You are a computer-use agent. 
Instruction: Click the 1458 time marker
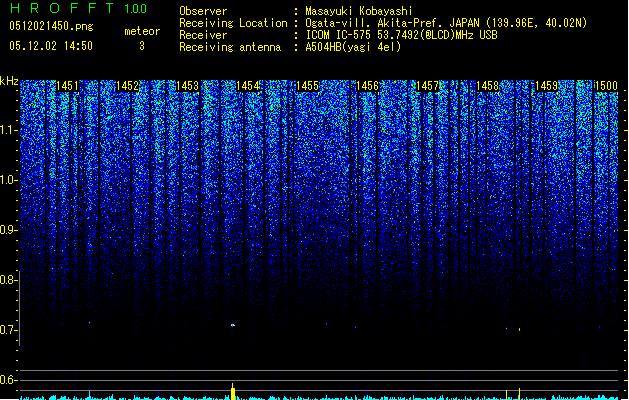click(x=487, y=86)
